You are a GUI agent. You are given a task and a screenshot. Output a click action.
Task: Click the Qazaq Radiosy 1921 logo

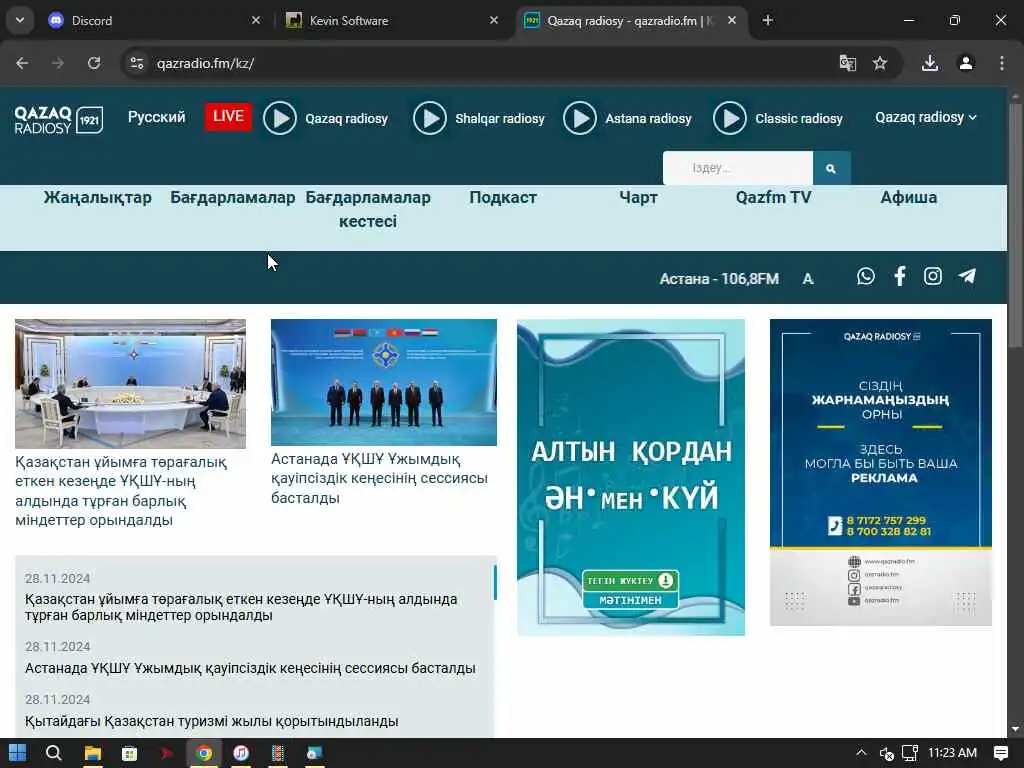59,120
